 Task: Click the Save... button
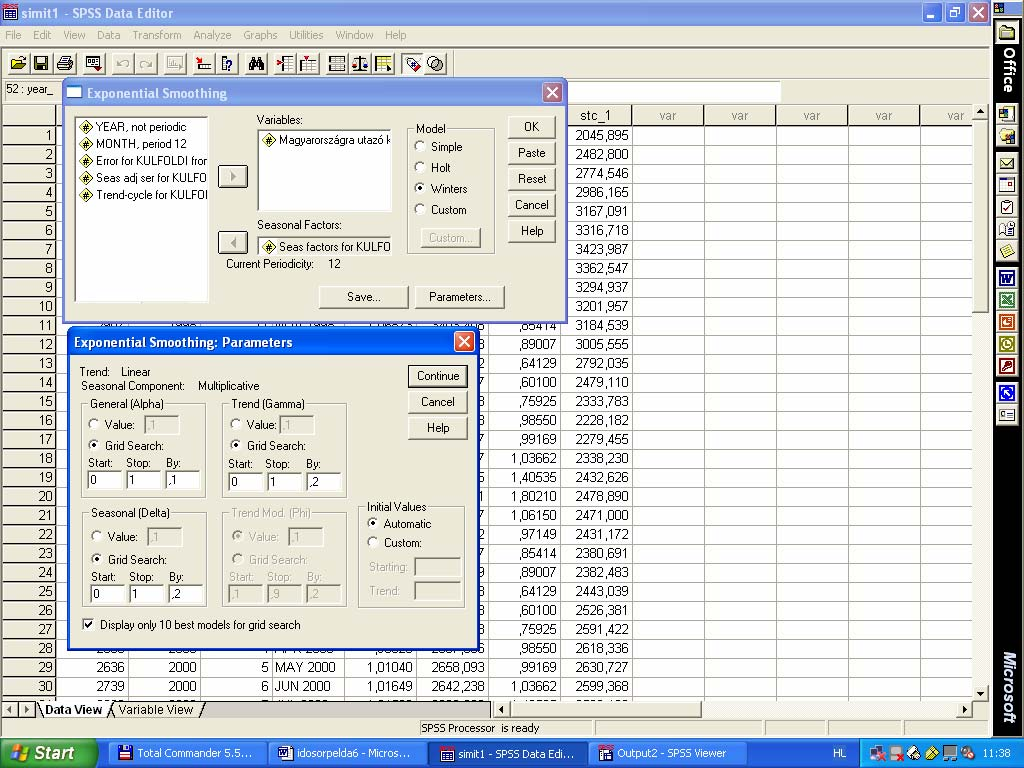pos(364,296)
